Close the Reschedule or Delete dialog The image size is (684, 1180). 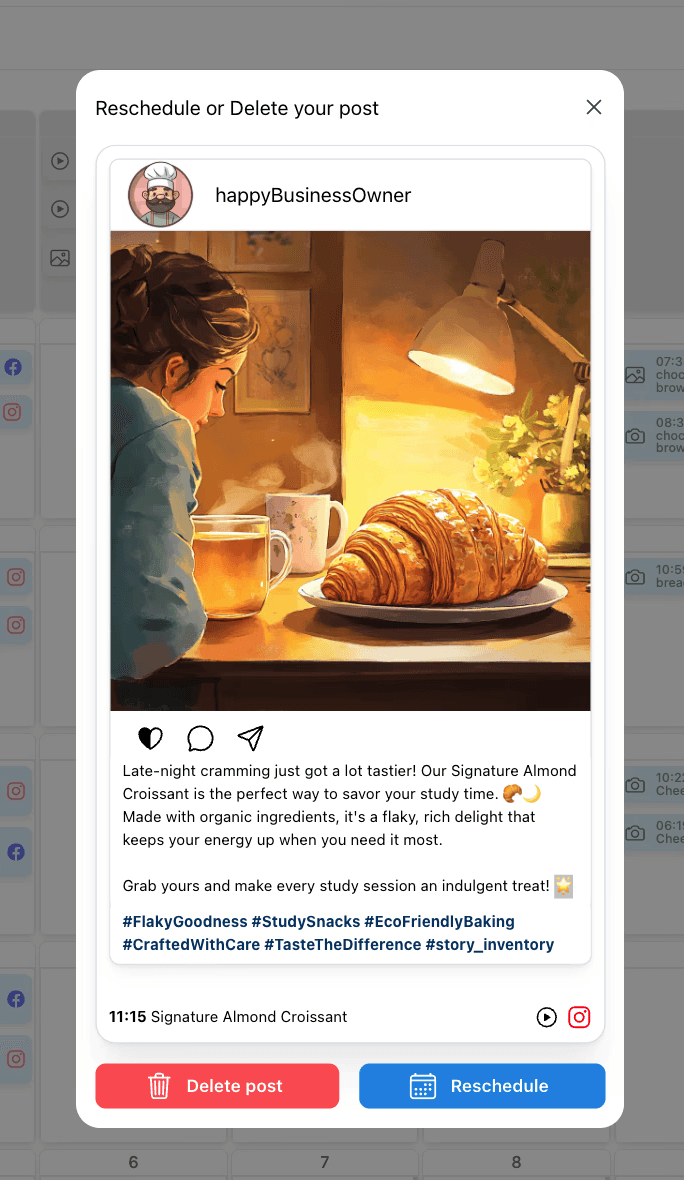click(x=594, y=107)
